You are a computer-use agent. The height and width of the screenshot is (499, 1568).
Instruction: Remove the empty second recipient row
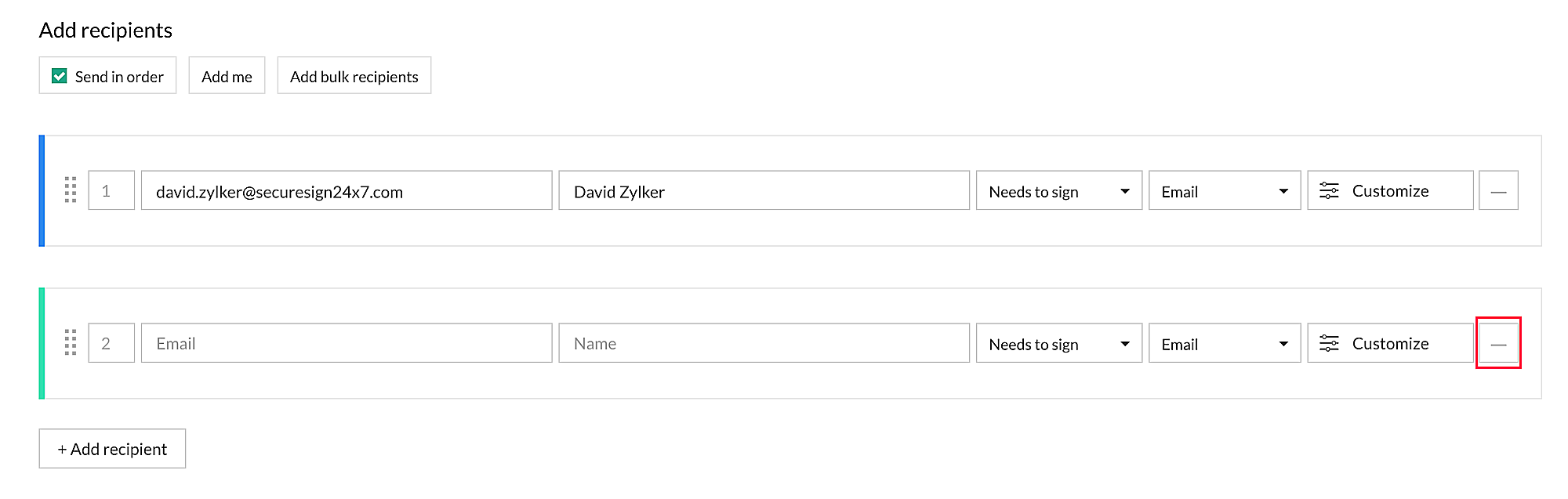[x=1498, y=344]
